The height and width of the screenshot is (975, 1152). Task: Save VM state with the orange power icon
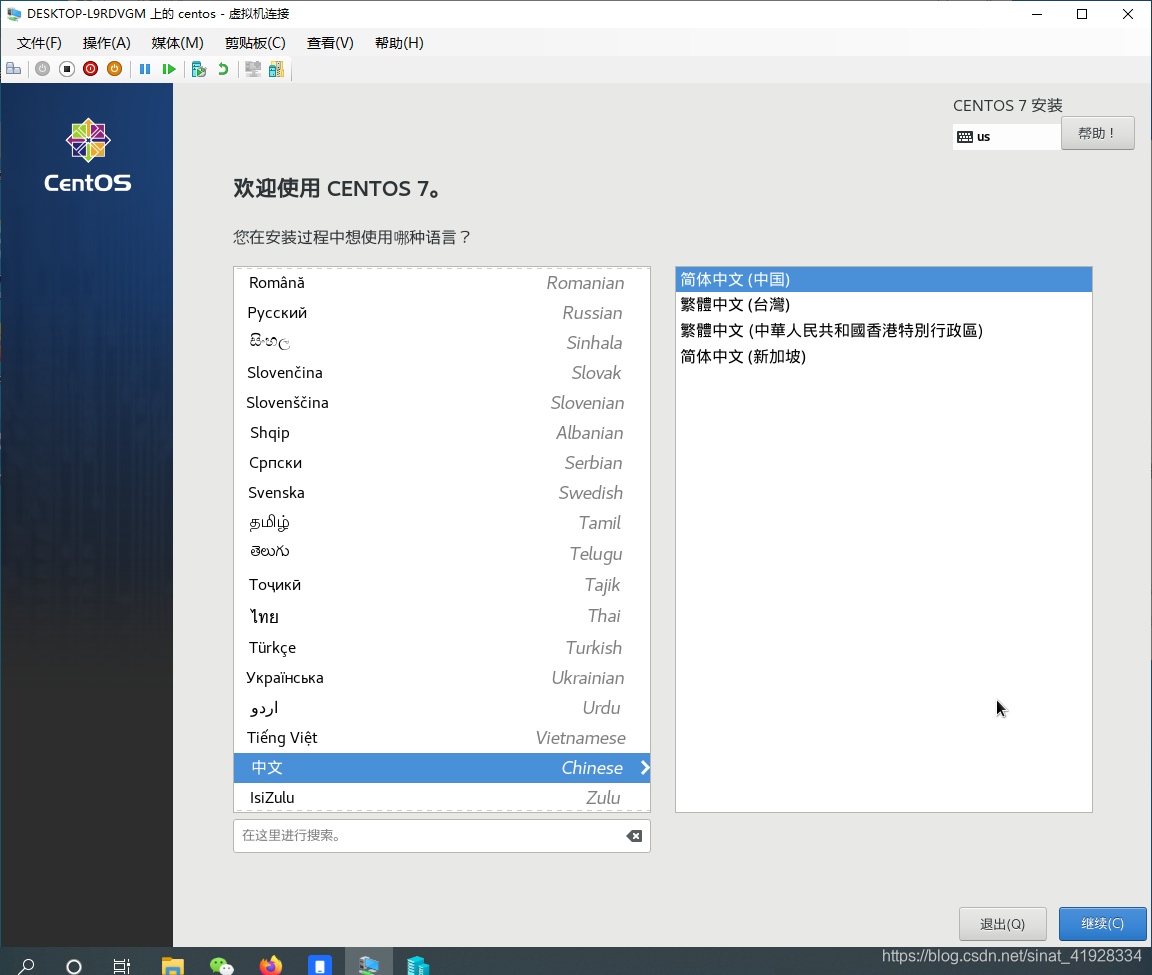[x=115, y=69]
